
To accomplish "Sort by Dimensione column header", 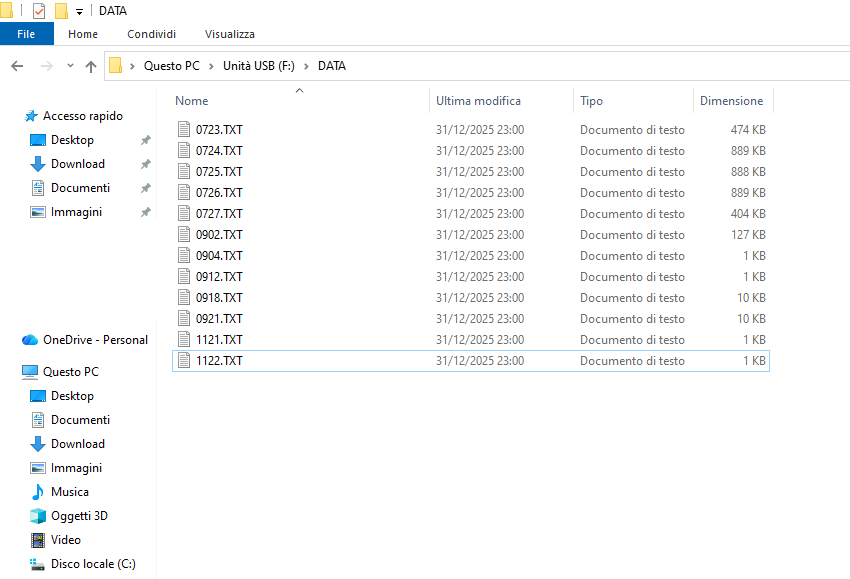I will click(731, 101).
